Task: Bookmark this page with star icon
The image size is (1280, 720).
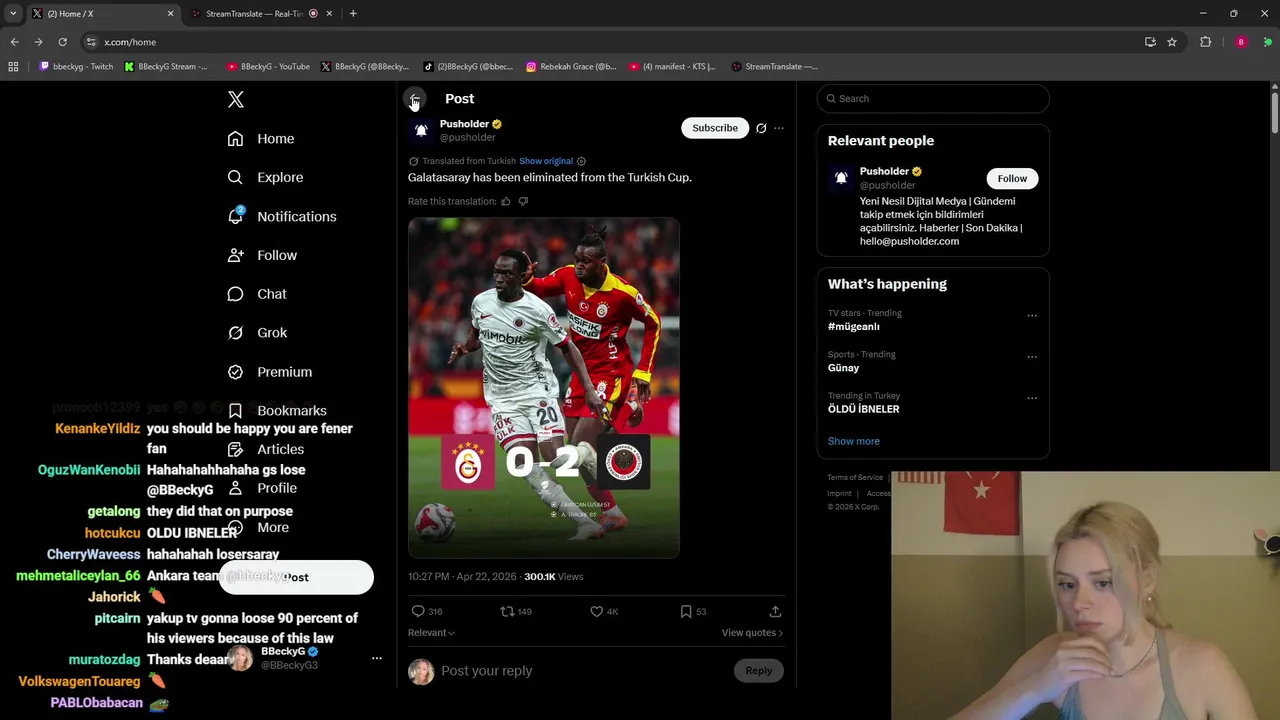Action: [1172, 42]
